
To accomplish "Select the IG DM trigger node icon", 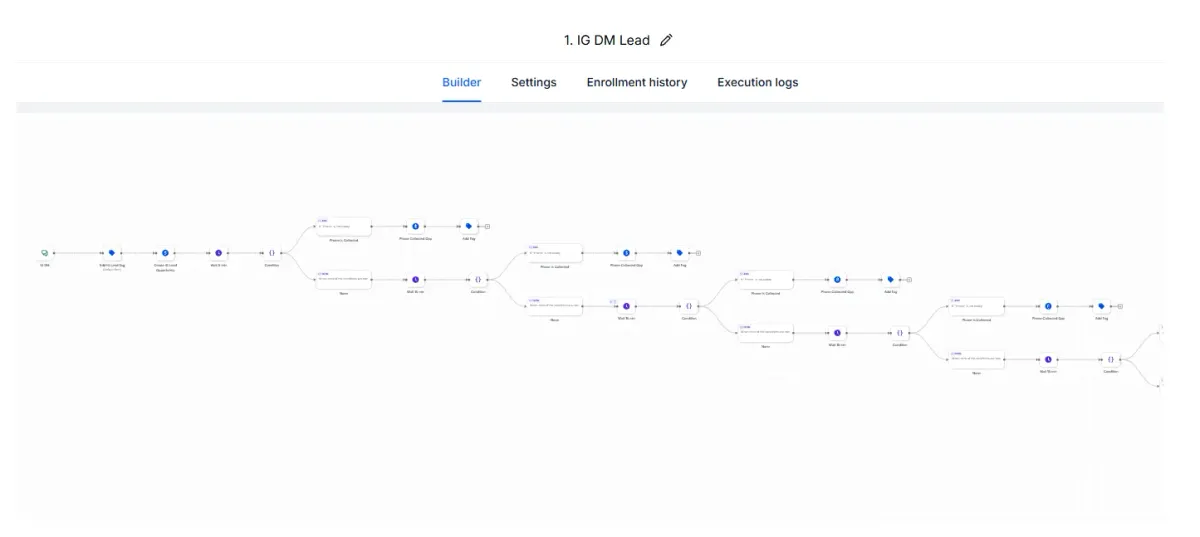I will (x=45, y=253).
